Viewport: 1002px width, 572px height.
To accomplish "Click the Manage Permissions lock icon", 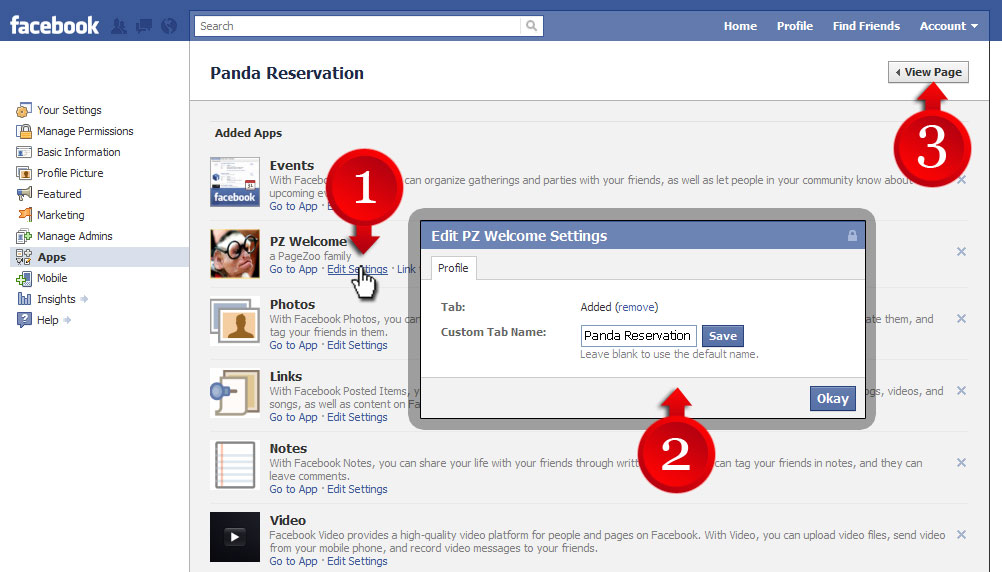I will pos(24,131).
